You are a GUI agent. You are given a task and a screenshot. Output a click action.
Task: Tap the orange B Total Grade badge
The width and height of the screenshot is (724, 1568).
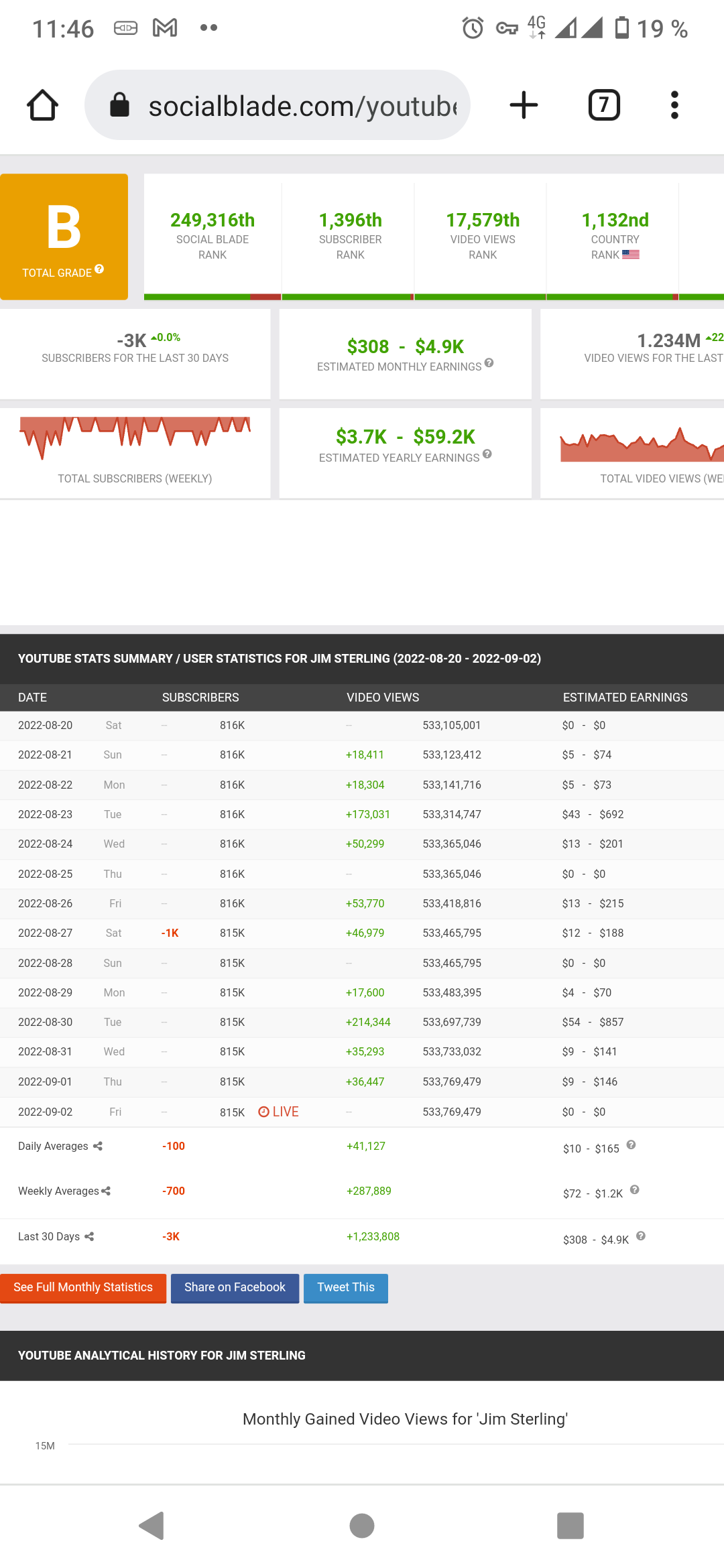(x=64, y=237)
